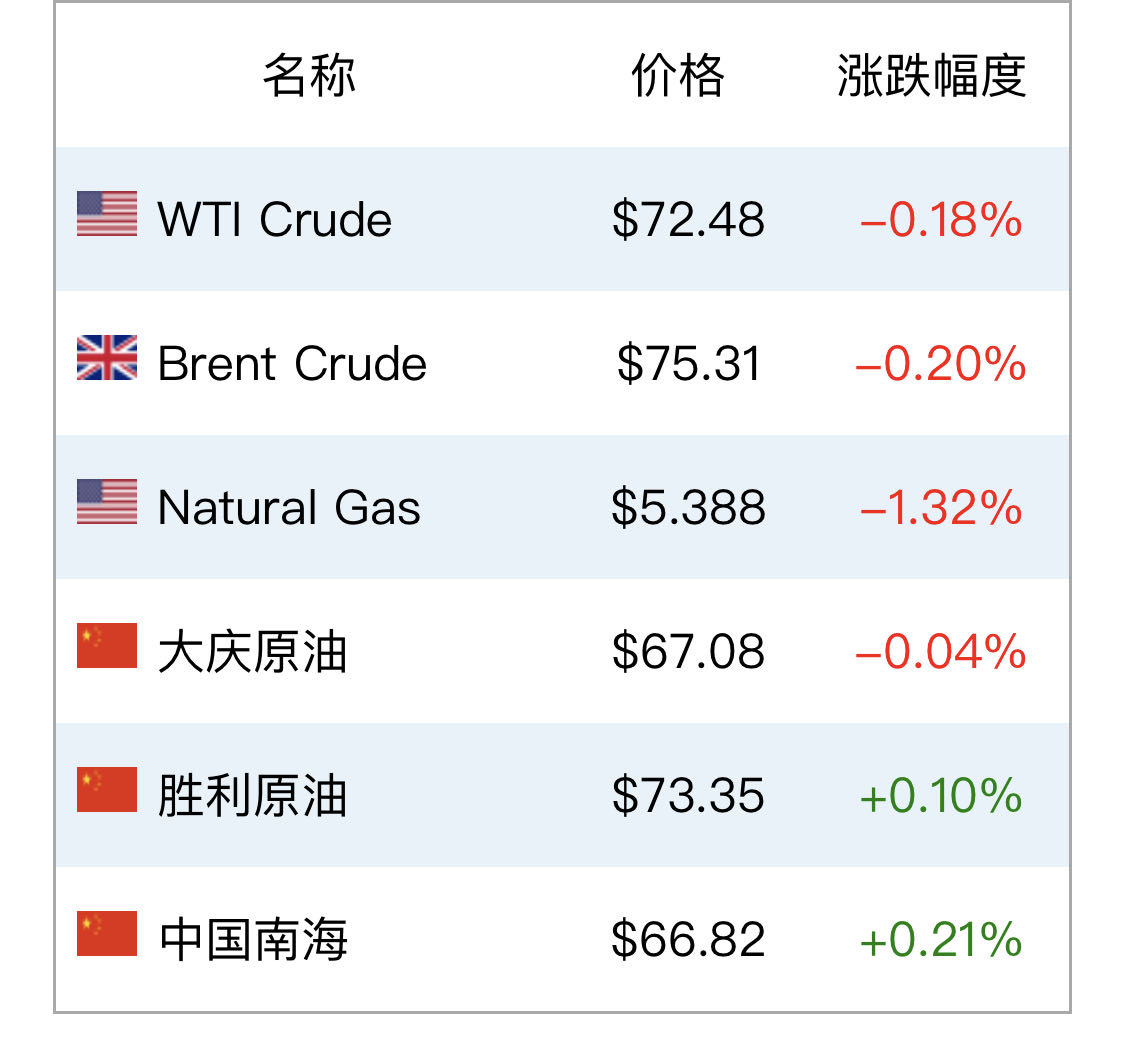
Task: Click the $72.48 WTI price
Action: pos(688,219)
